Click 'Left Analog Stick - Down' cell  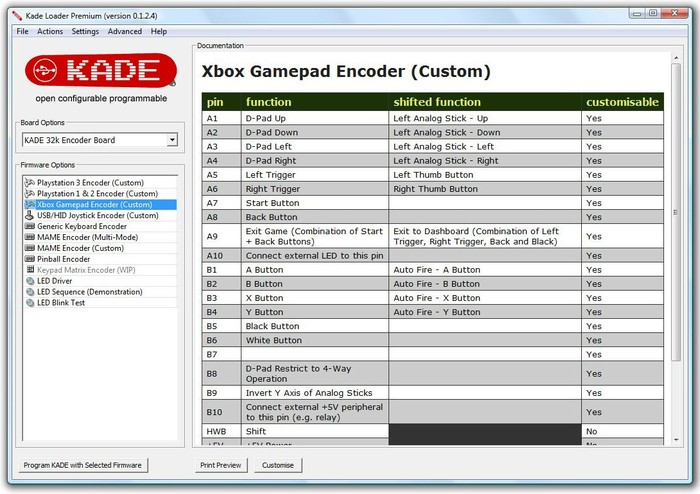coord(485,133)
